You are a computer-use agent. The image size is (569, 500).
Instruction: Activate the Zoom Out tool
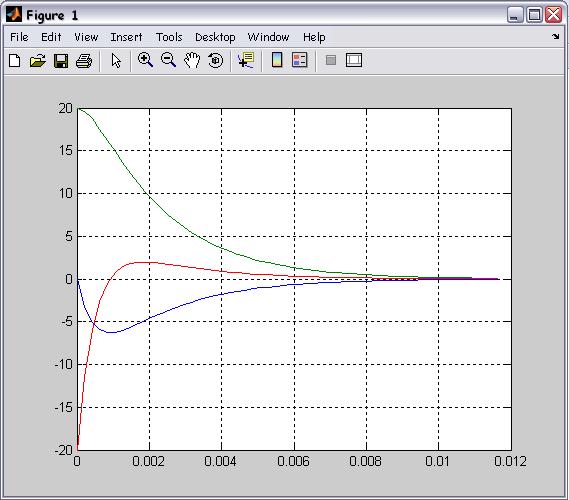point(168,60)
